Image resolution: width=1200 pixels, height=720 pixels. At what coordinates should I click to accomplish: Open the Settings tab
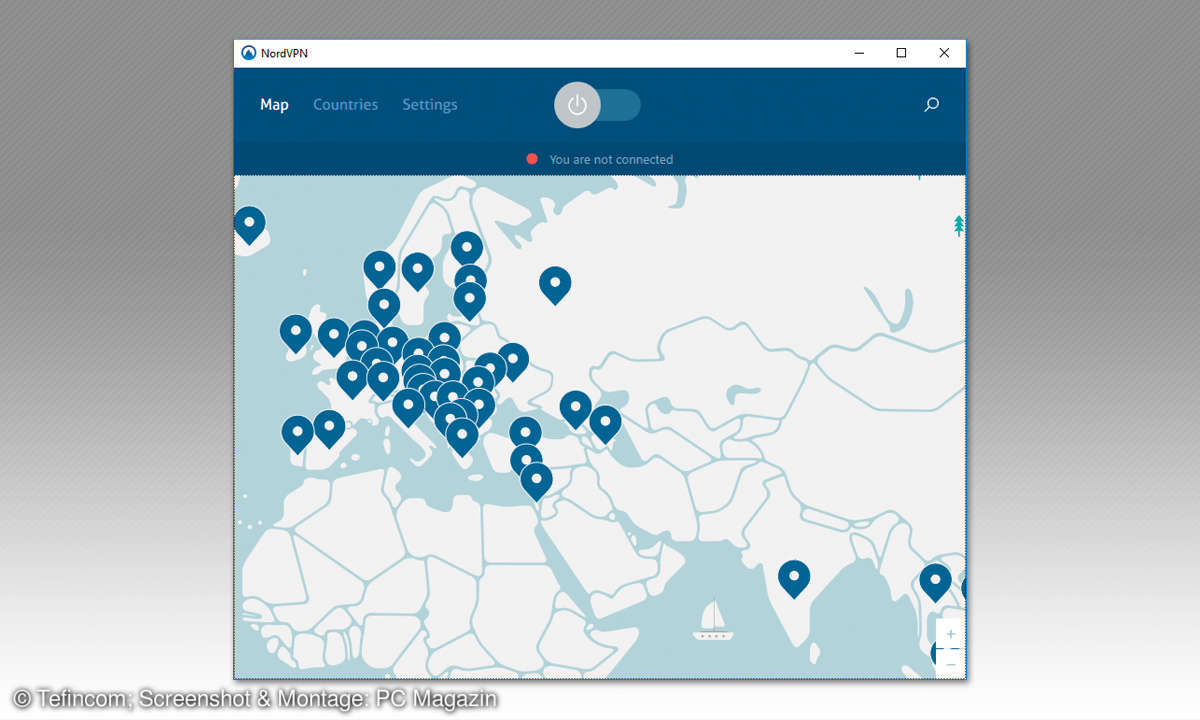click(430, 104)
